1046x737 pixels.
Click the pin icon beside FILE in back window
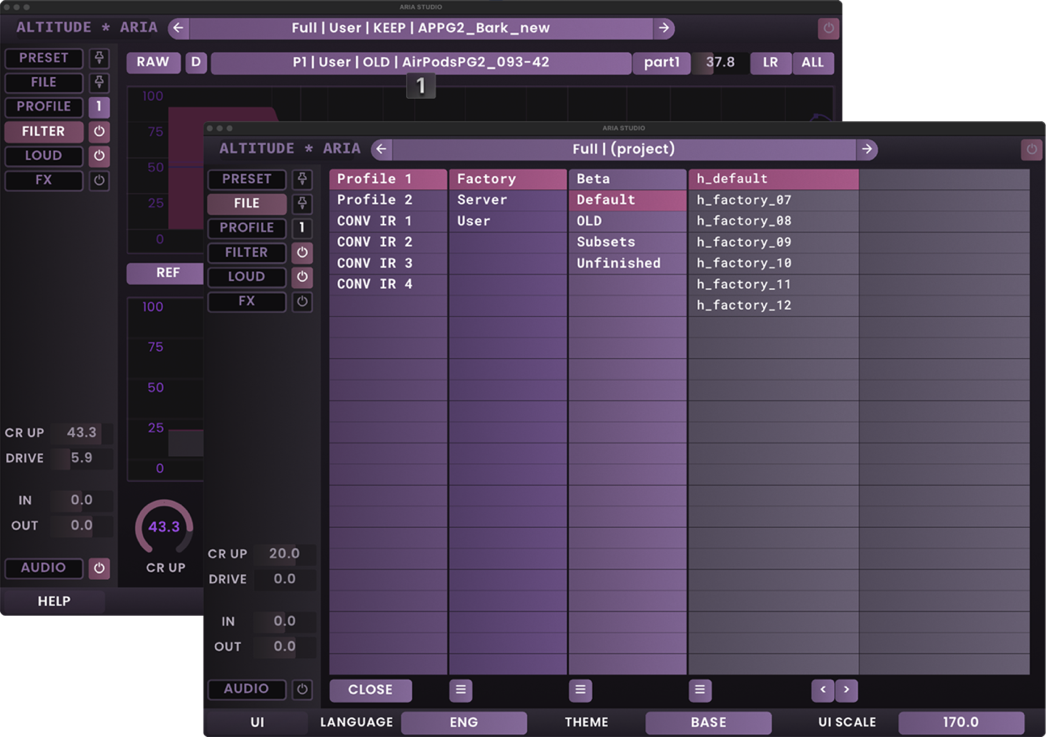[x=99, y=82]
